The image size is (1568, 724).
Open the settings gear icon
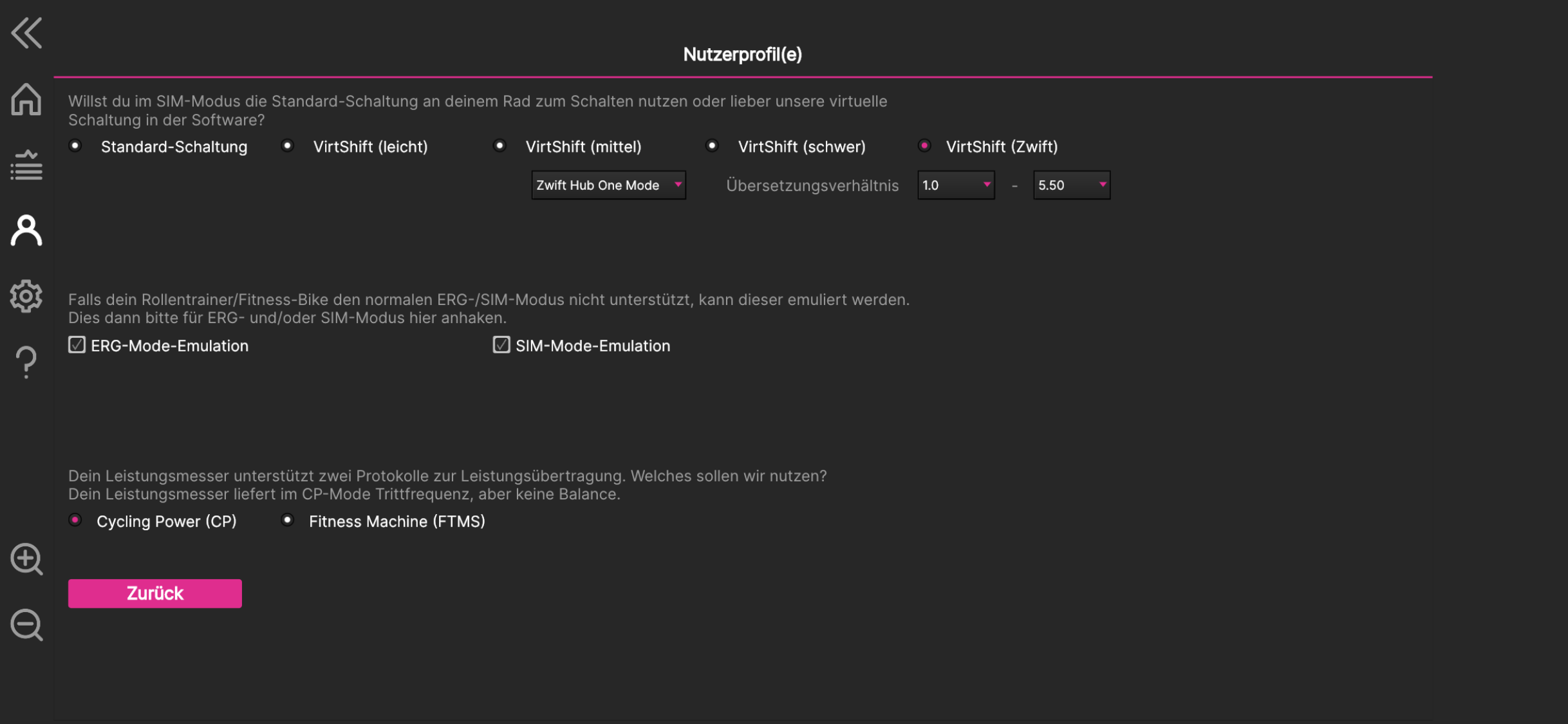coord(26,296)
